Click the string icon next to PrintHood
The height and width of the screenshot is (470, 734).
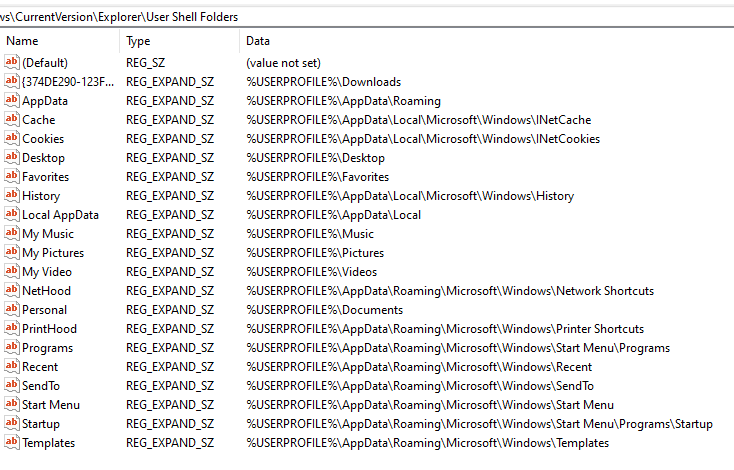(x=12, y=329)
